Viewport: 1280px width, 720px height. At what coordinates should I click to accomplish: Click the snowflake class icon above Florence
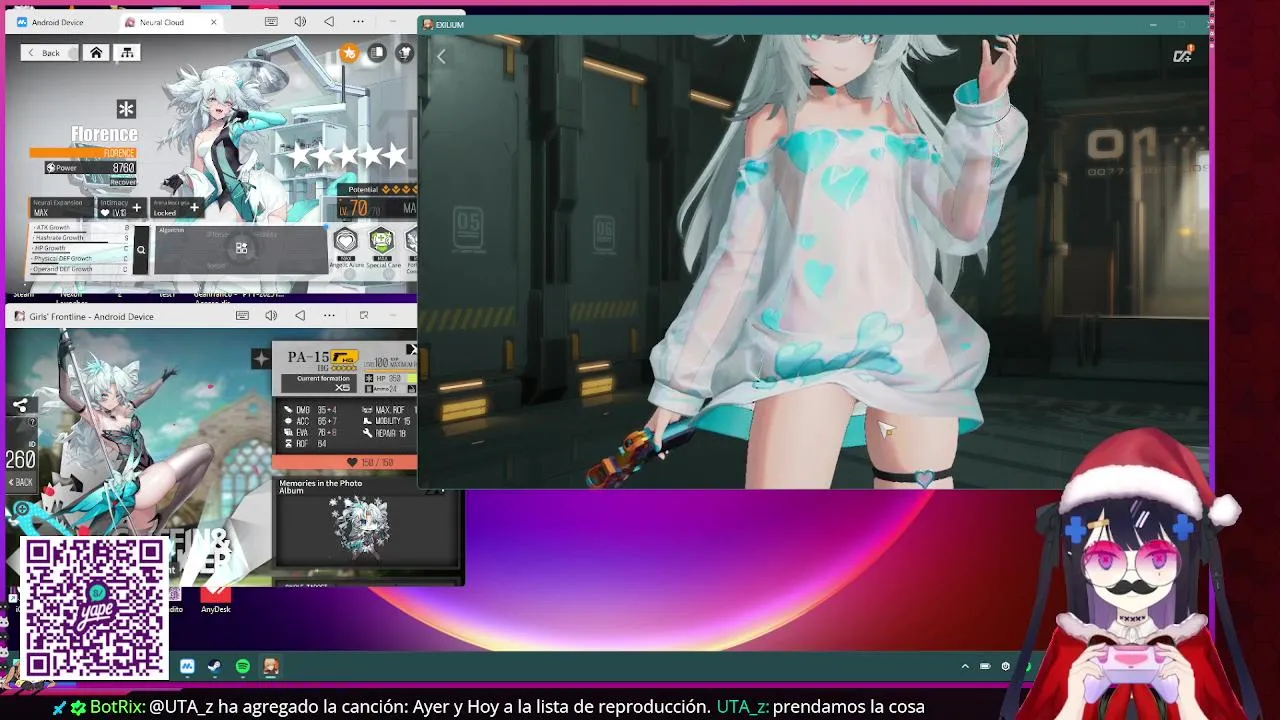[x=126, y=109]
